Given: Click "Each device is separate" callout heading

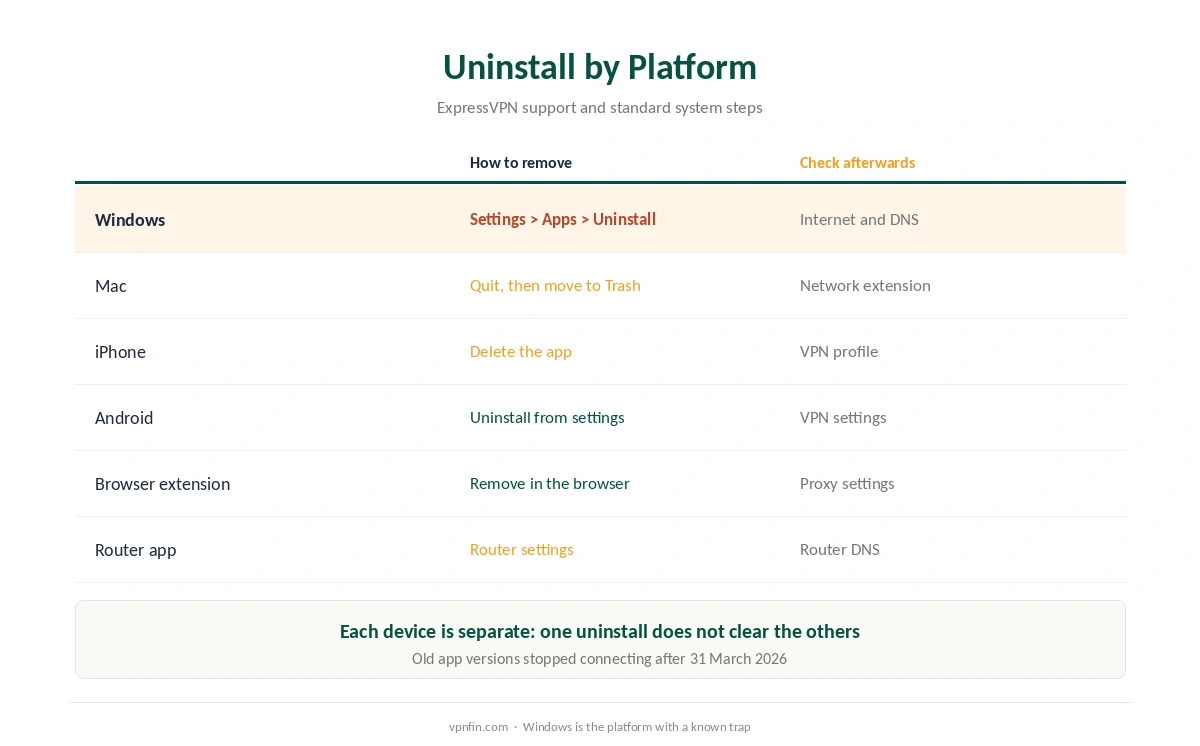Looking at the screenshot, I should 600,632.
